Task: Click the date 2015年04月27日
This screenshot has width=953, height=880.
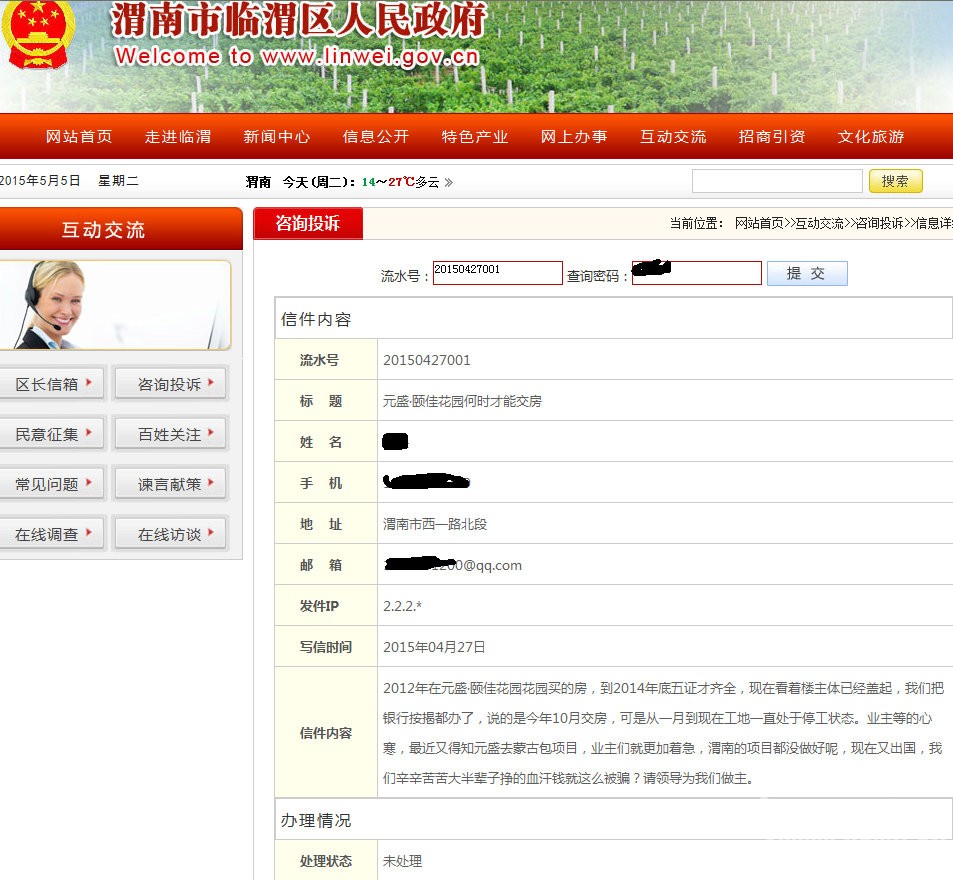Action: click(x=434, y=647)
